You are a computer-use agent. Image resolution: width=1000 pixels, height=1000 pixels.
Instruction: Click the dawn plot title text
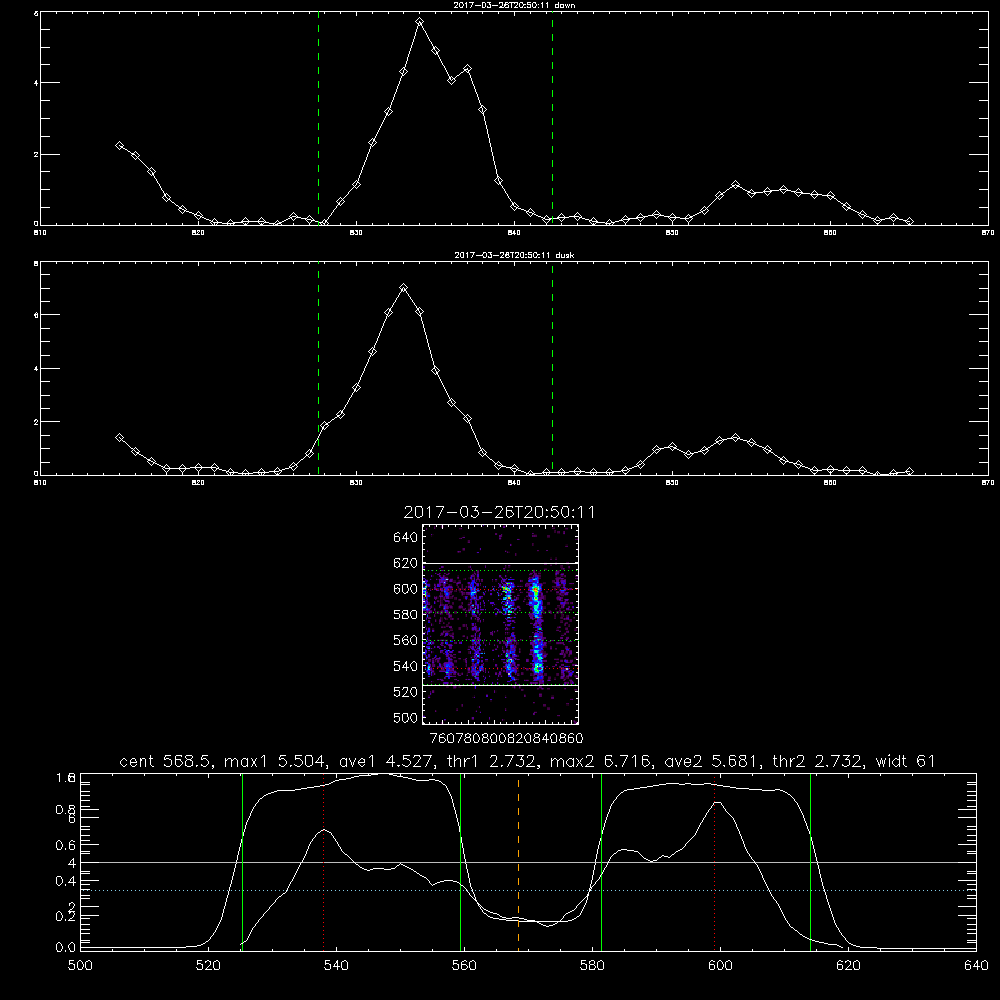[514, 5]
